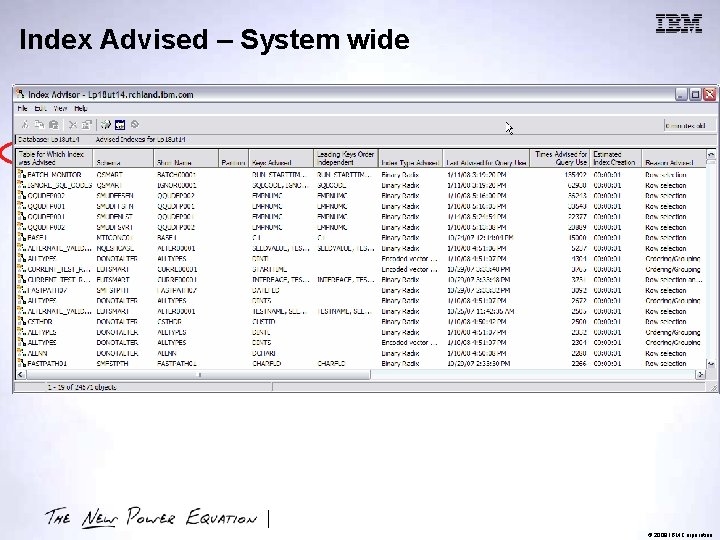Viewport: 720px width, 540px height.
Task: Click the Cut icon at toolbar start
Action: [x=25, y=124]
